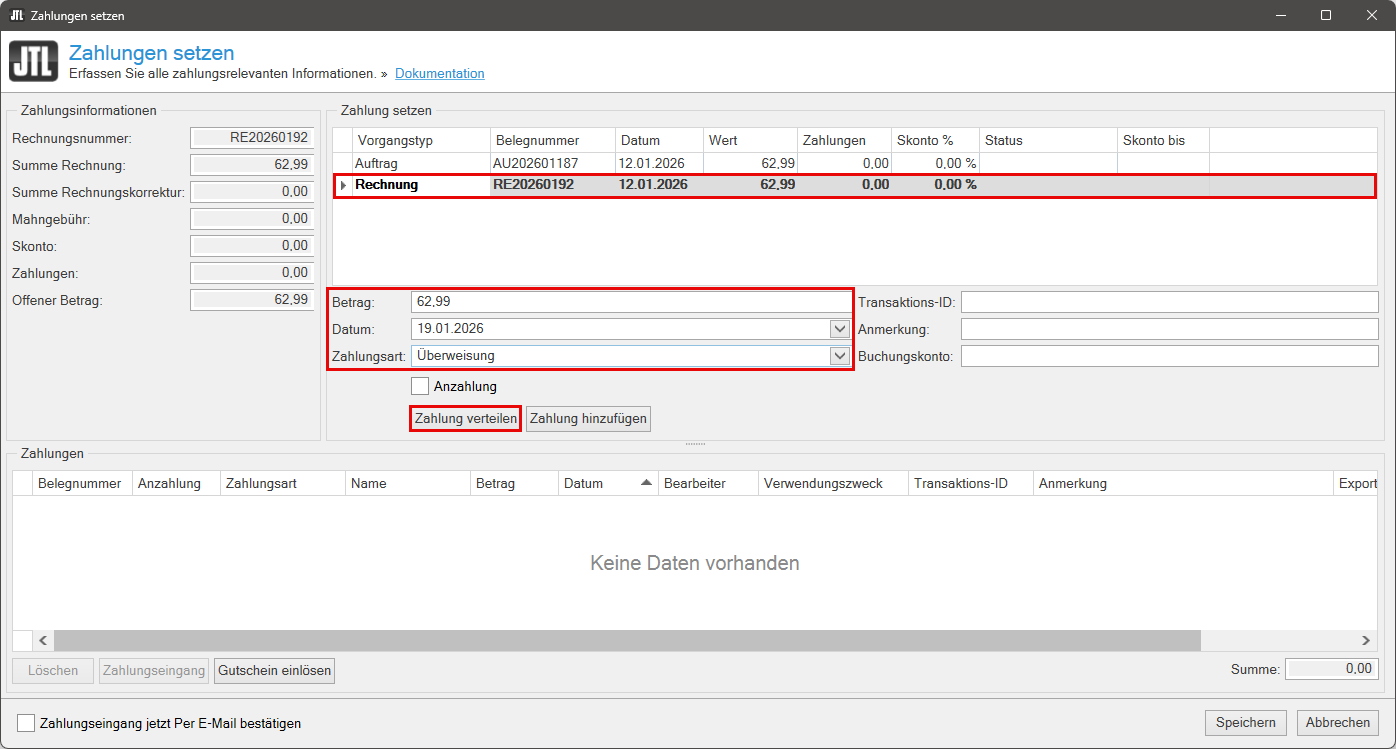
Task: Click into the Transaktions-ID input field
Action: coord(1169,302)
